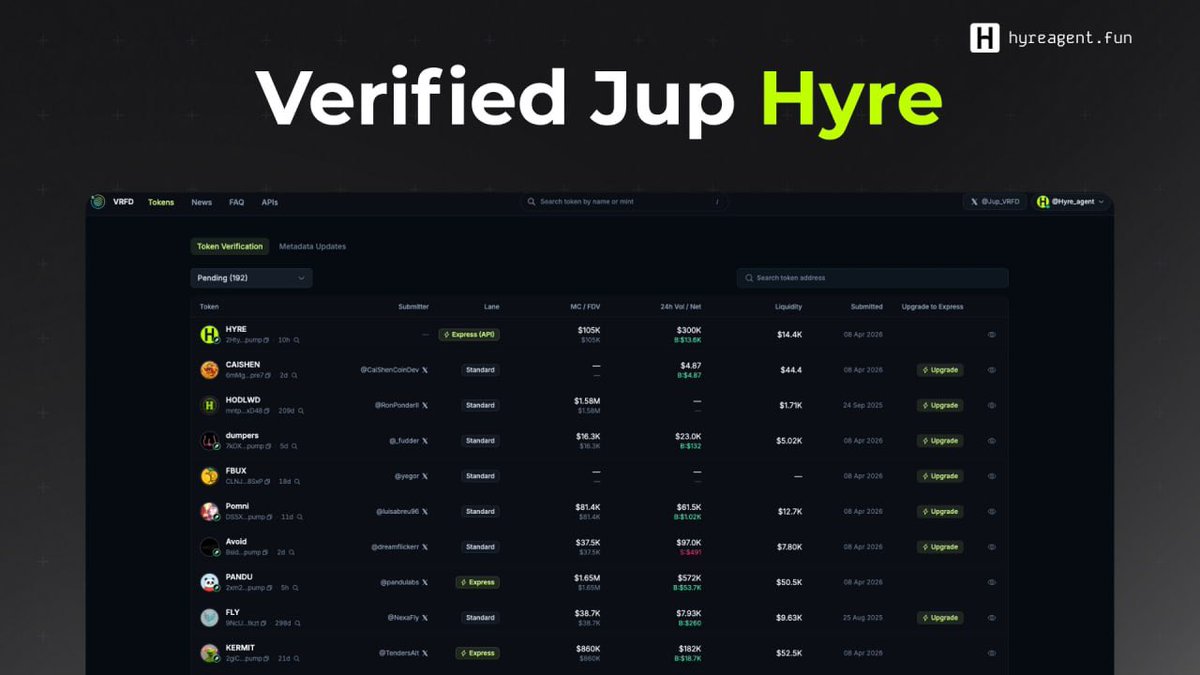Image resolution: width=1200 pixels, height=675 pixels.
Task: Copy the dumpers mint address icon
Action: click(267, 446)
